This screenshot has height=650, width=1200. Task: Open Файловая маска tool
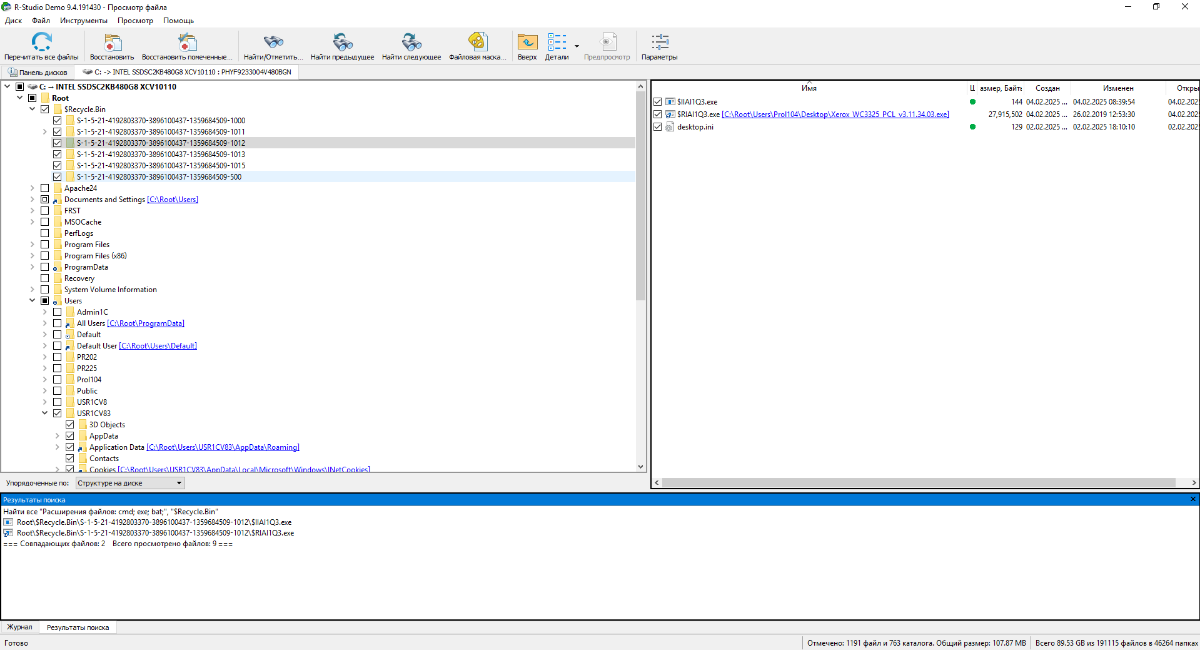pyautogui.click(x=478, y=42)
